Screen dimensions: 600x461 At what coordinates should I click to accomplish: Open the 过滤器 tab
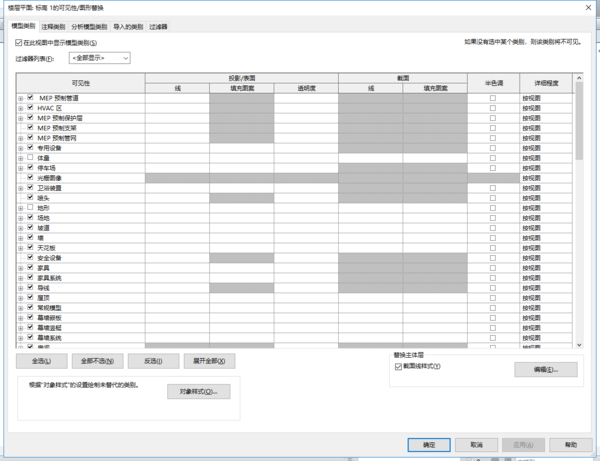(158, 27)
